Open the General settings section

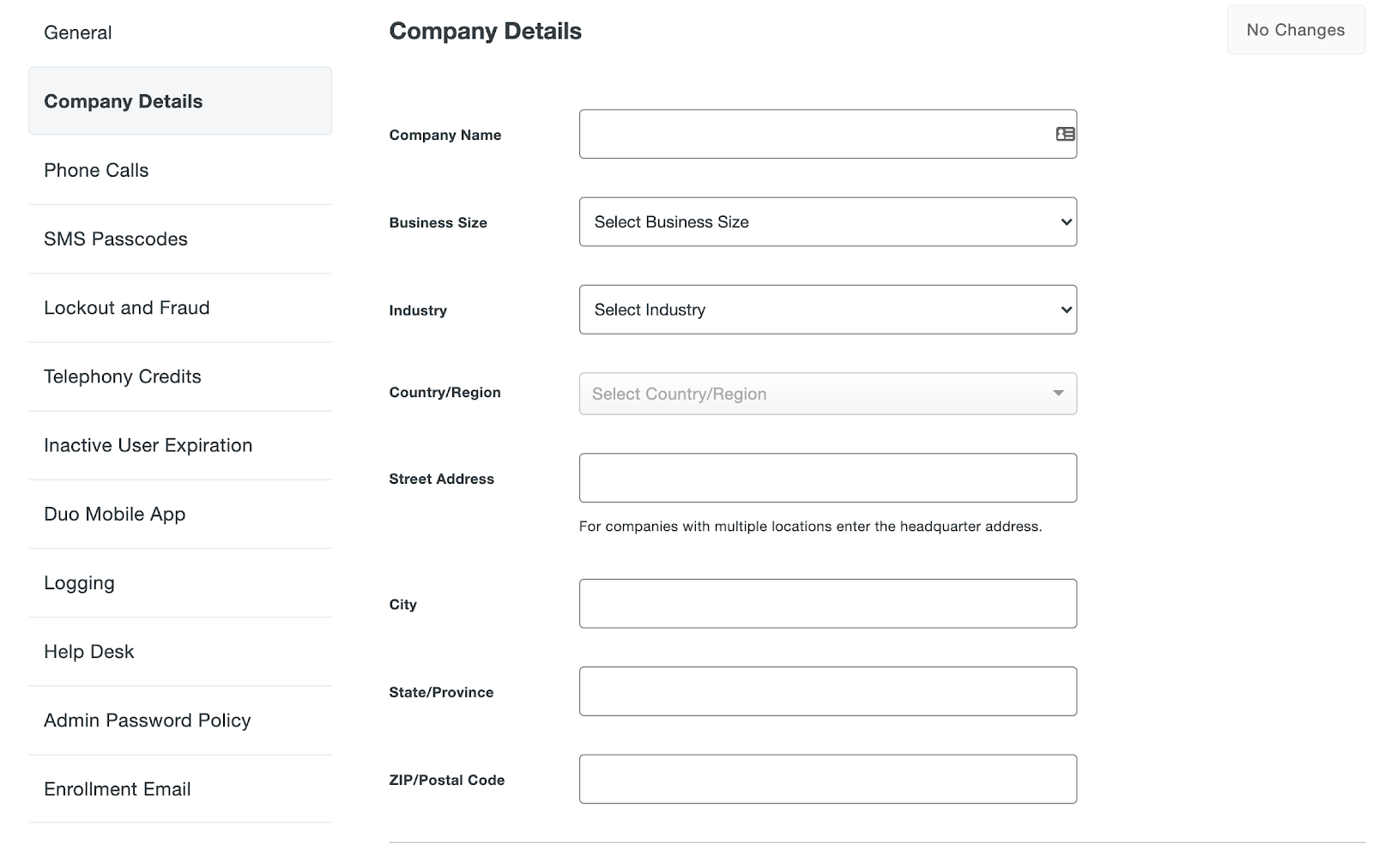pyautogui.click(x=78, y=33)
